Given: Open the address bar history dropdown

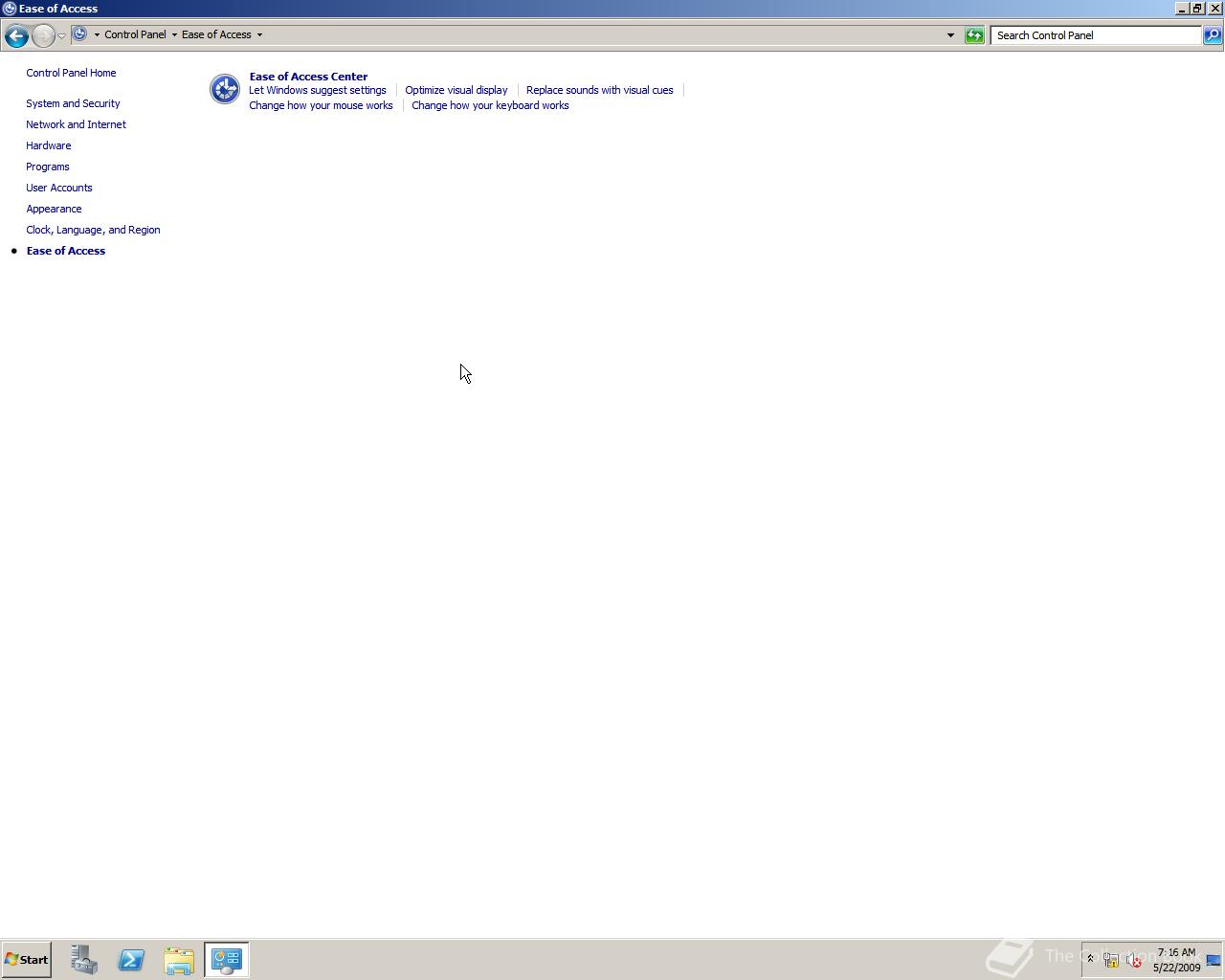Looking at the screenshot, I should click(950, 35).
